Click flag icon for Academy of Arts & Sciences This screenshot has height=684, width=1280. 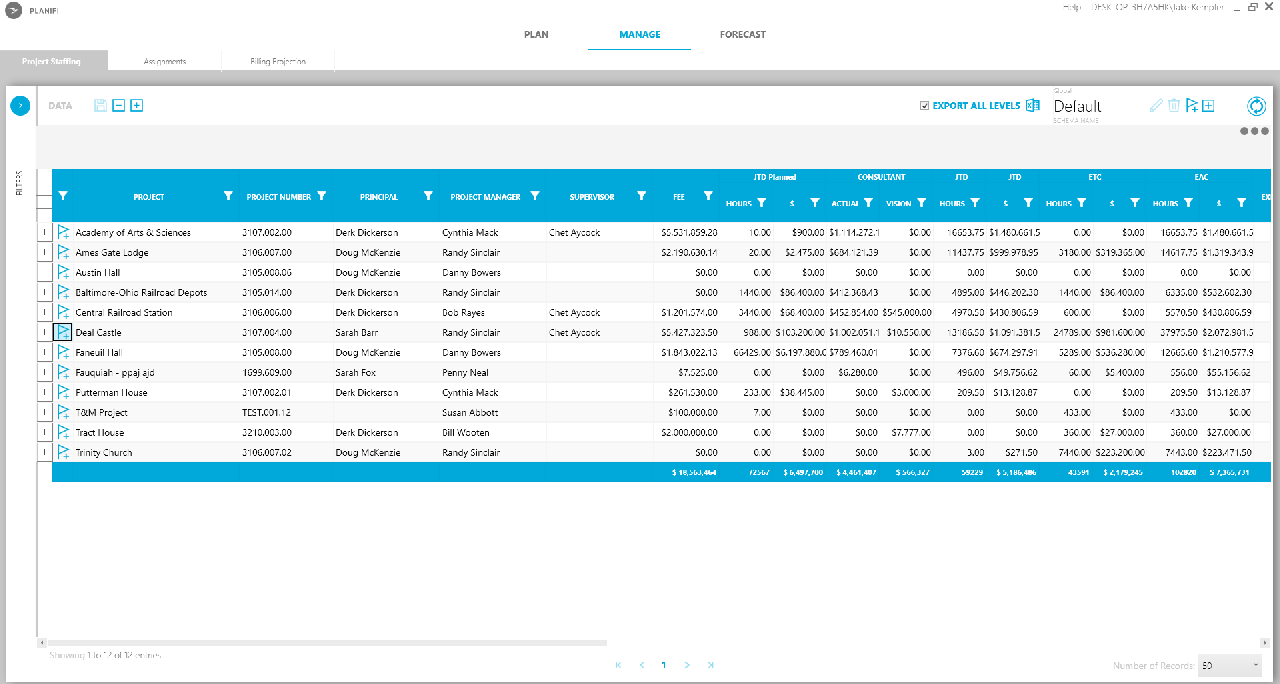pos(63,232)
